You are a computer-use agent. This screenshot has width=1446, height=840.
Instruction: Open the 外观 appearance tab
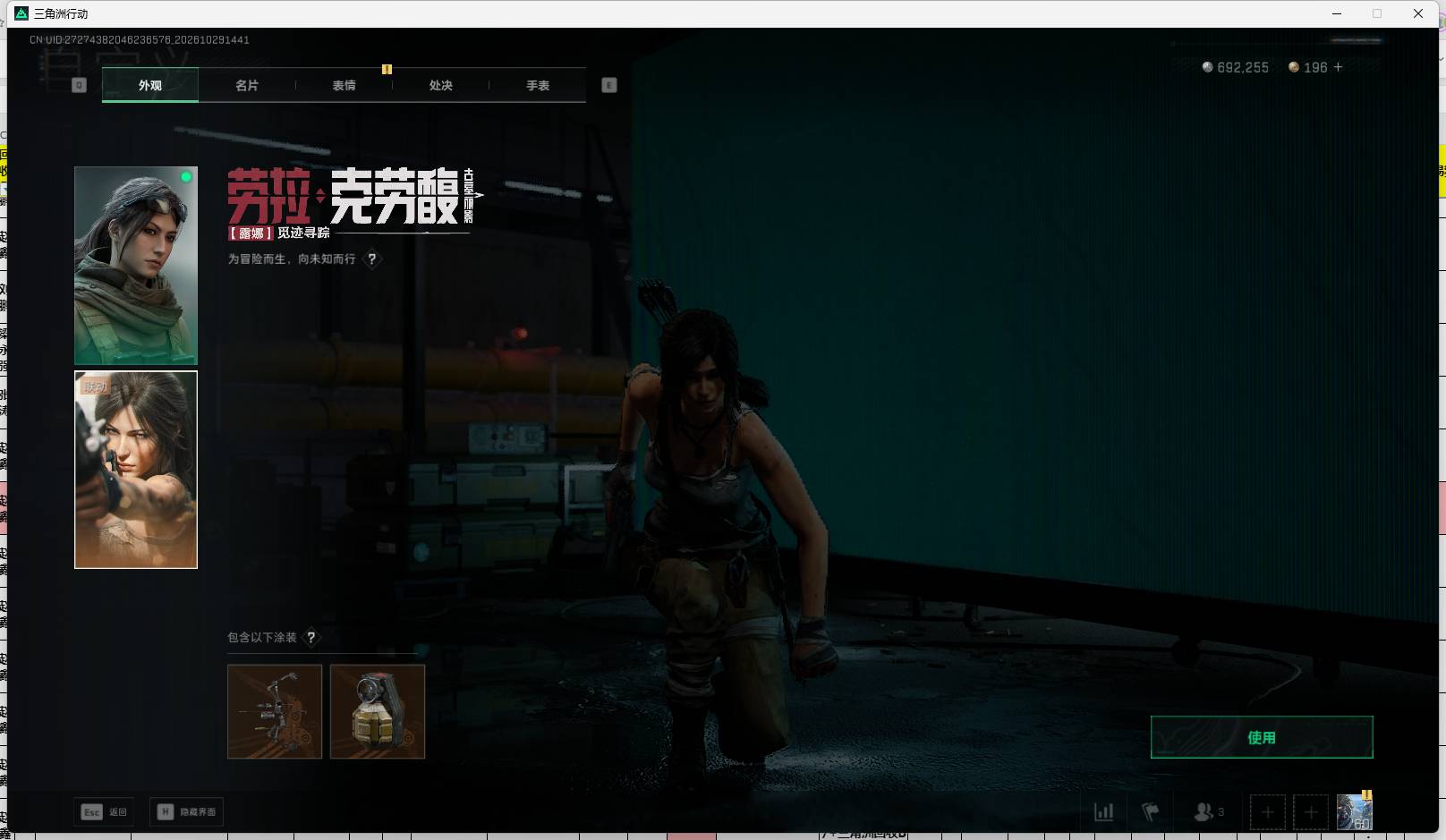[150, 85]
